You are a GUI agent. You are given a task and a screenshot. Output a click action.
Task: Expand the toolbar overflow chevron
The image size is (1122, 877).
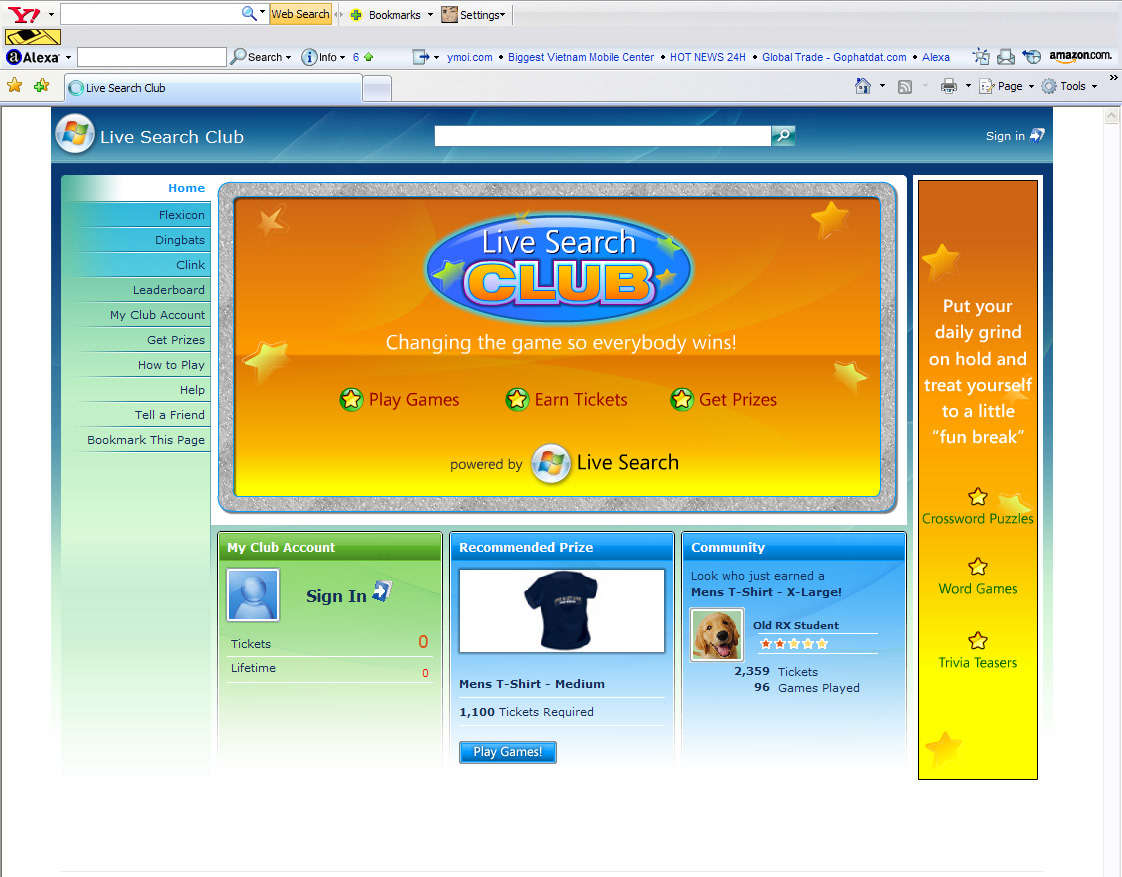coord(1113,77)
